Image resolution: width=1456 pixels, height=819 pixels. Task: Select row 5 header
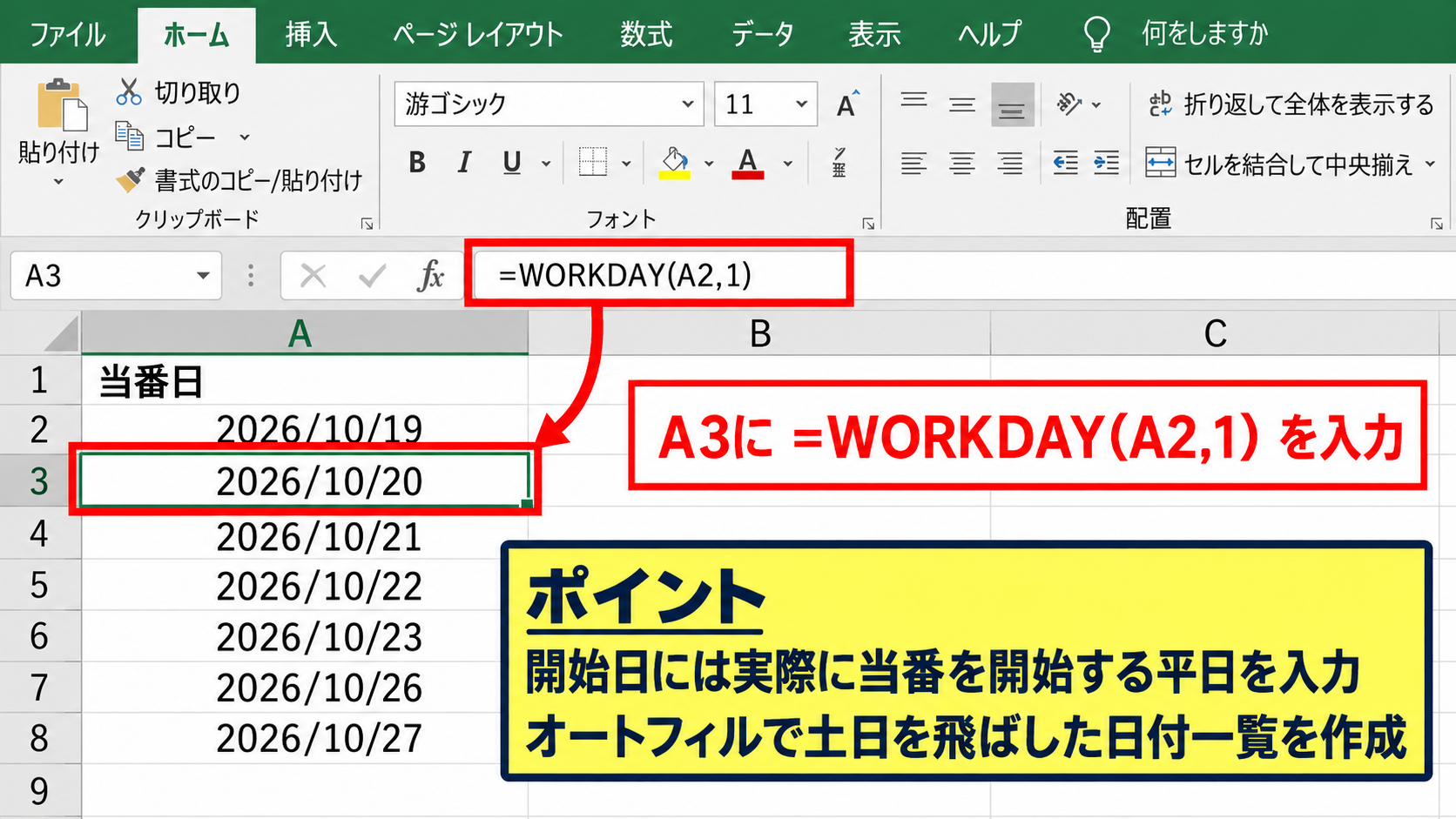(x=40, y=585)
